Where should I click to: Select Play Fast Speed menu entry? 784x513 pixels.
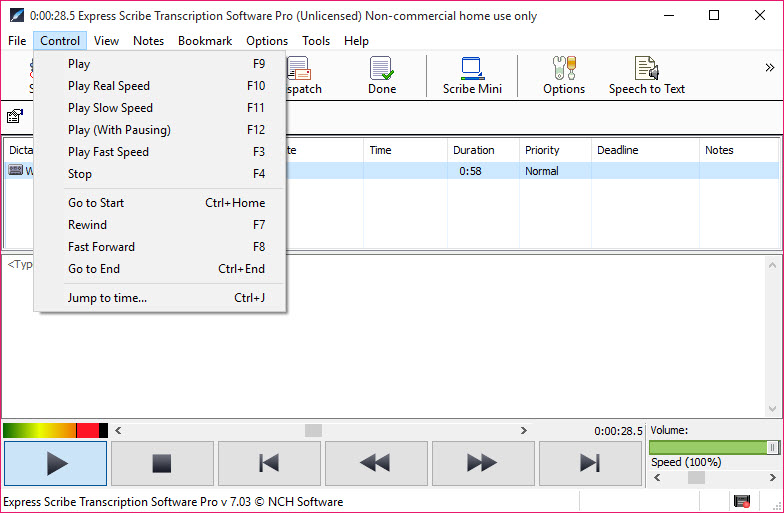(x=160, y=152)
